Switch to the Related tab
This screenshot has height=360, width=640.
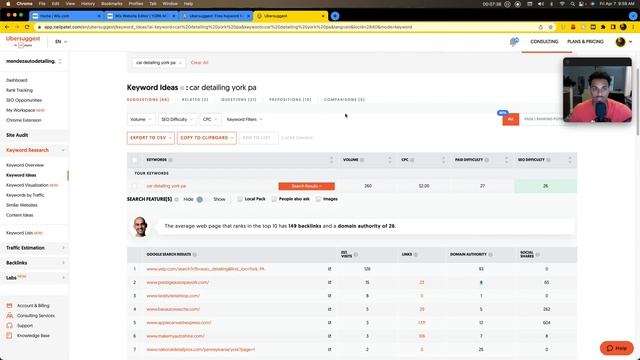tap(195, 100)
